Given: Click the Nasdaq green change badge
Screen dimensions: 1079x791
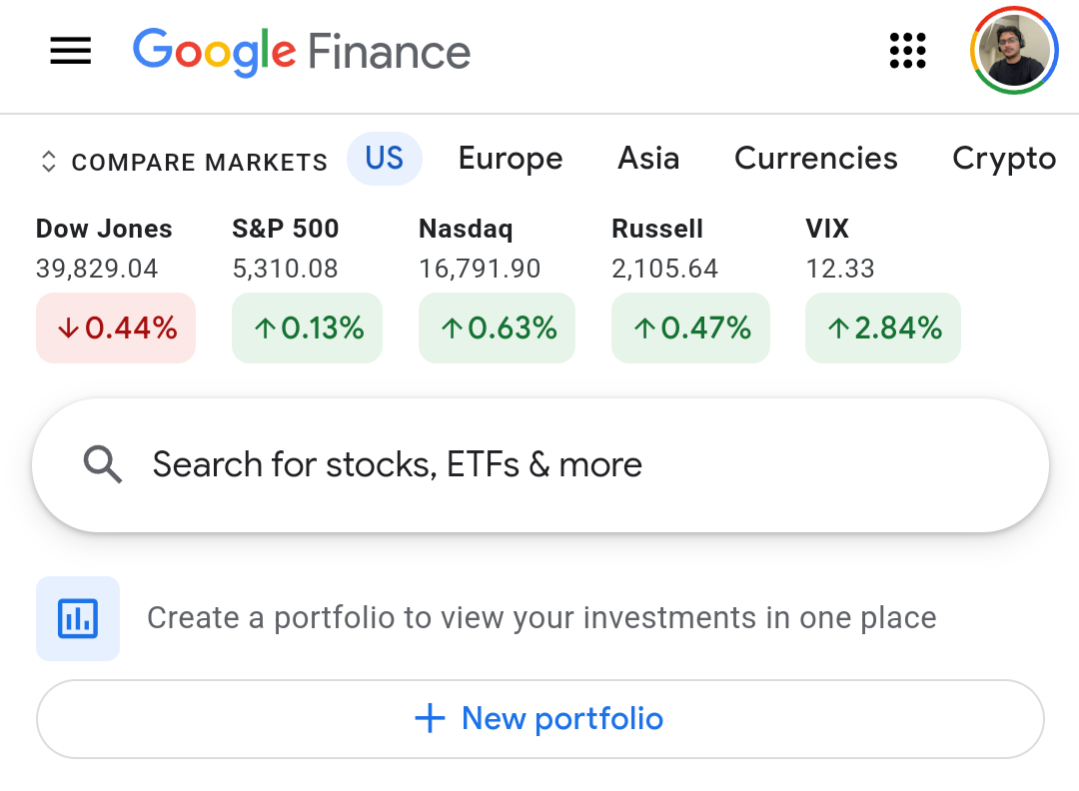Looking at the screenshot, I should [497, 327].
